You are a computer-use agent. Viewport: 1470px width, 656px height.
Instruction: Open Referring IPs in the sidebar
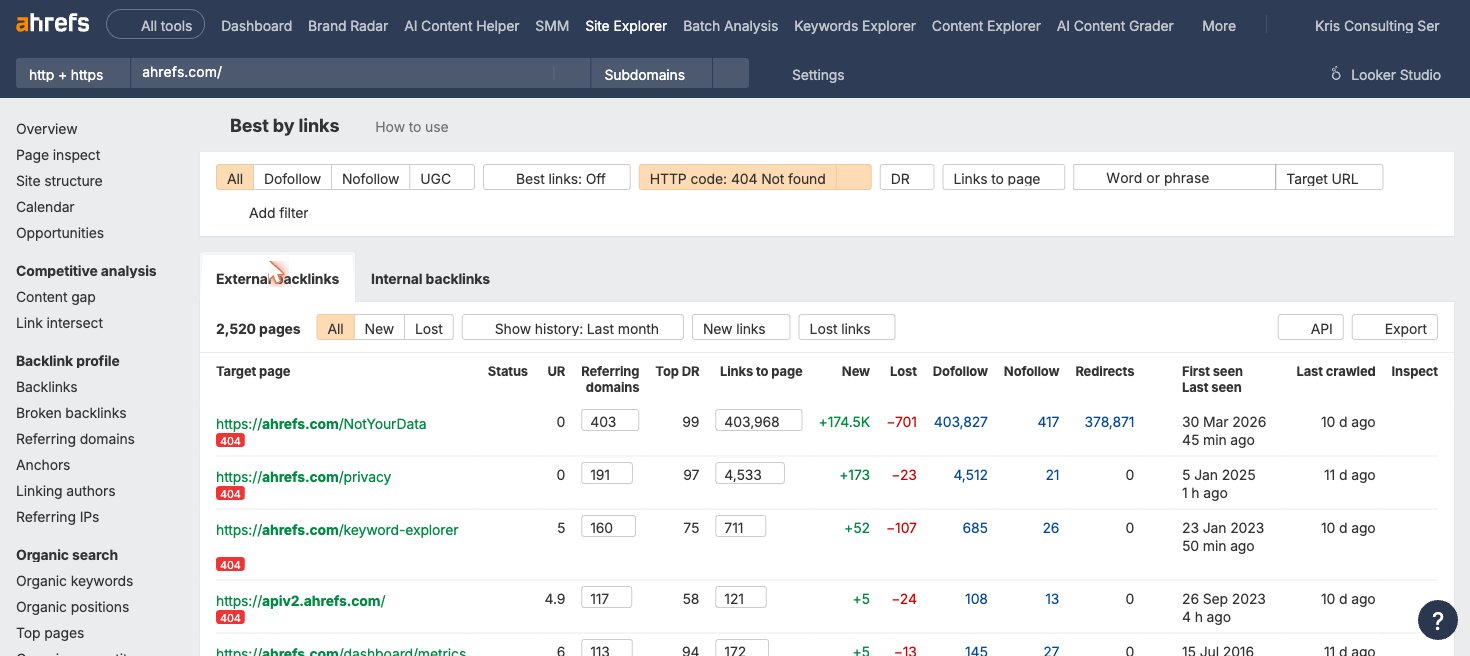[57, 517]
